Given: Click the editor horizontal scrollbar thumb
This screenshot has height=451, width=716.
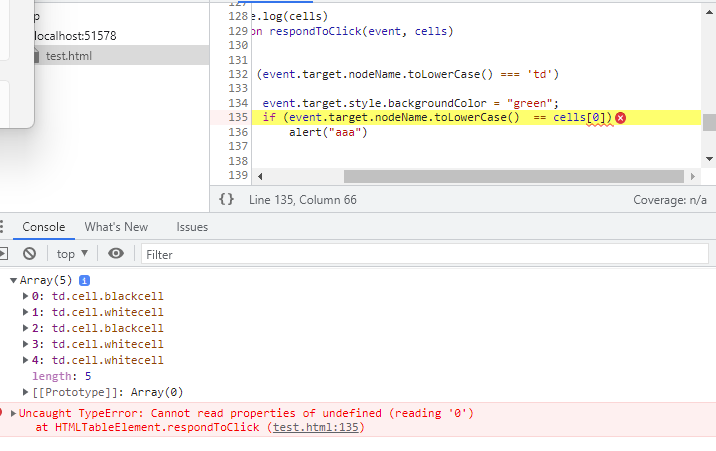Looking at the screenshot, I should (x=514, y=176).
